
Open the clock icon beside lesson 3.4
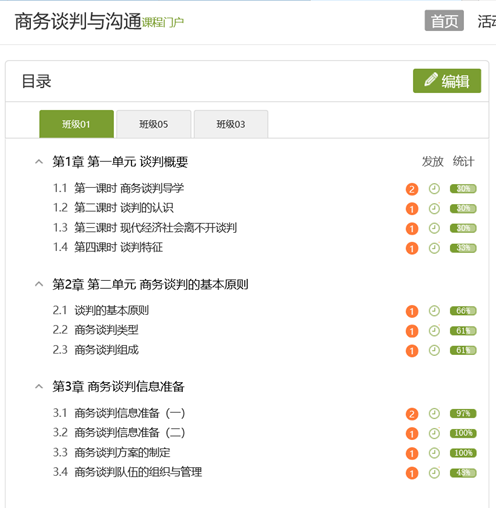point(434,473)
